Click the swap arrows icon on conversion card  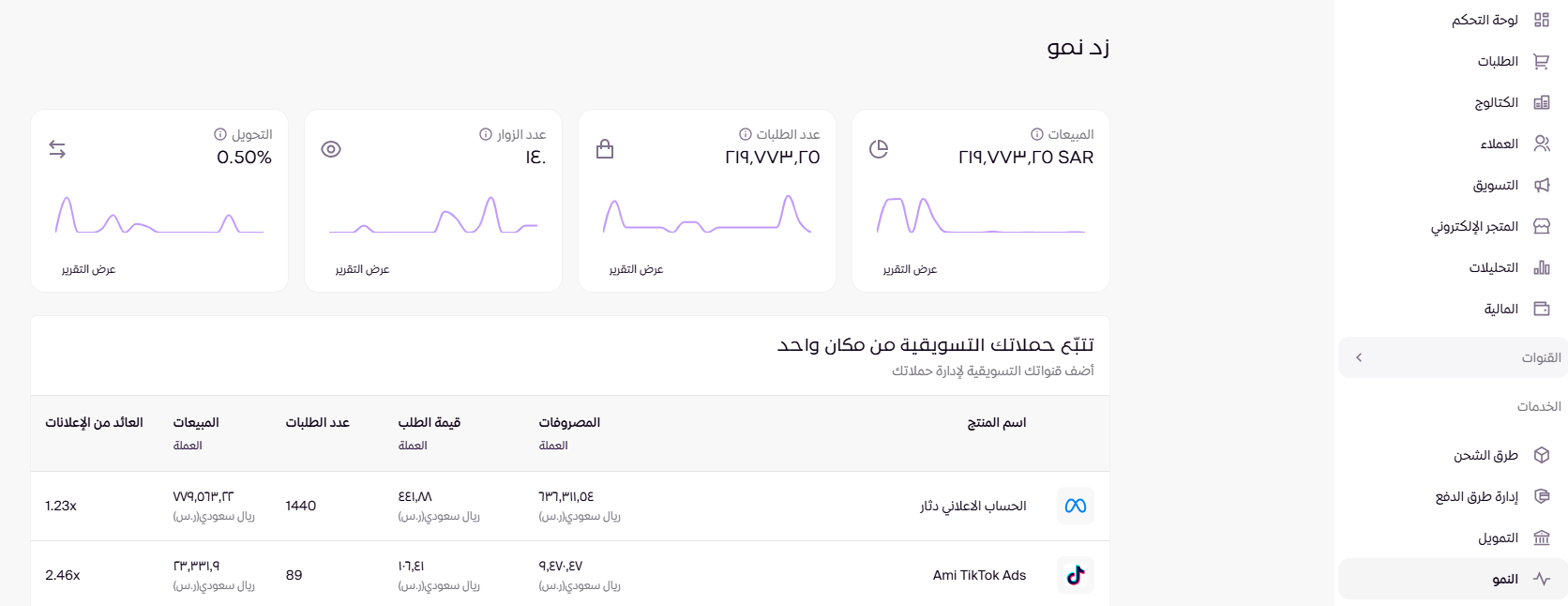[57, 149]
